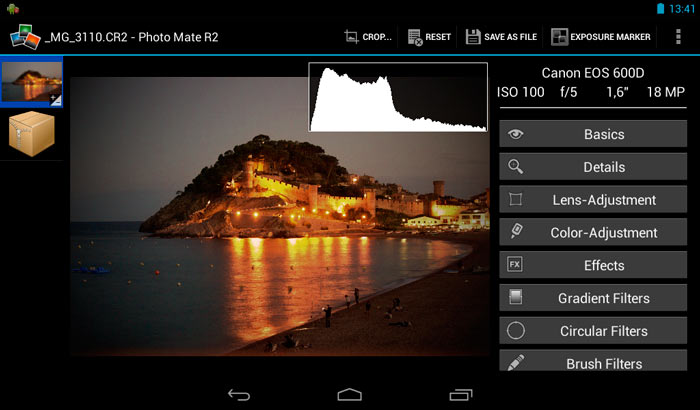Click the Reset icon with X badge

[x=415, y=37]
